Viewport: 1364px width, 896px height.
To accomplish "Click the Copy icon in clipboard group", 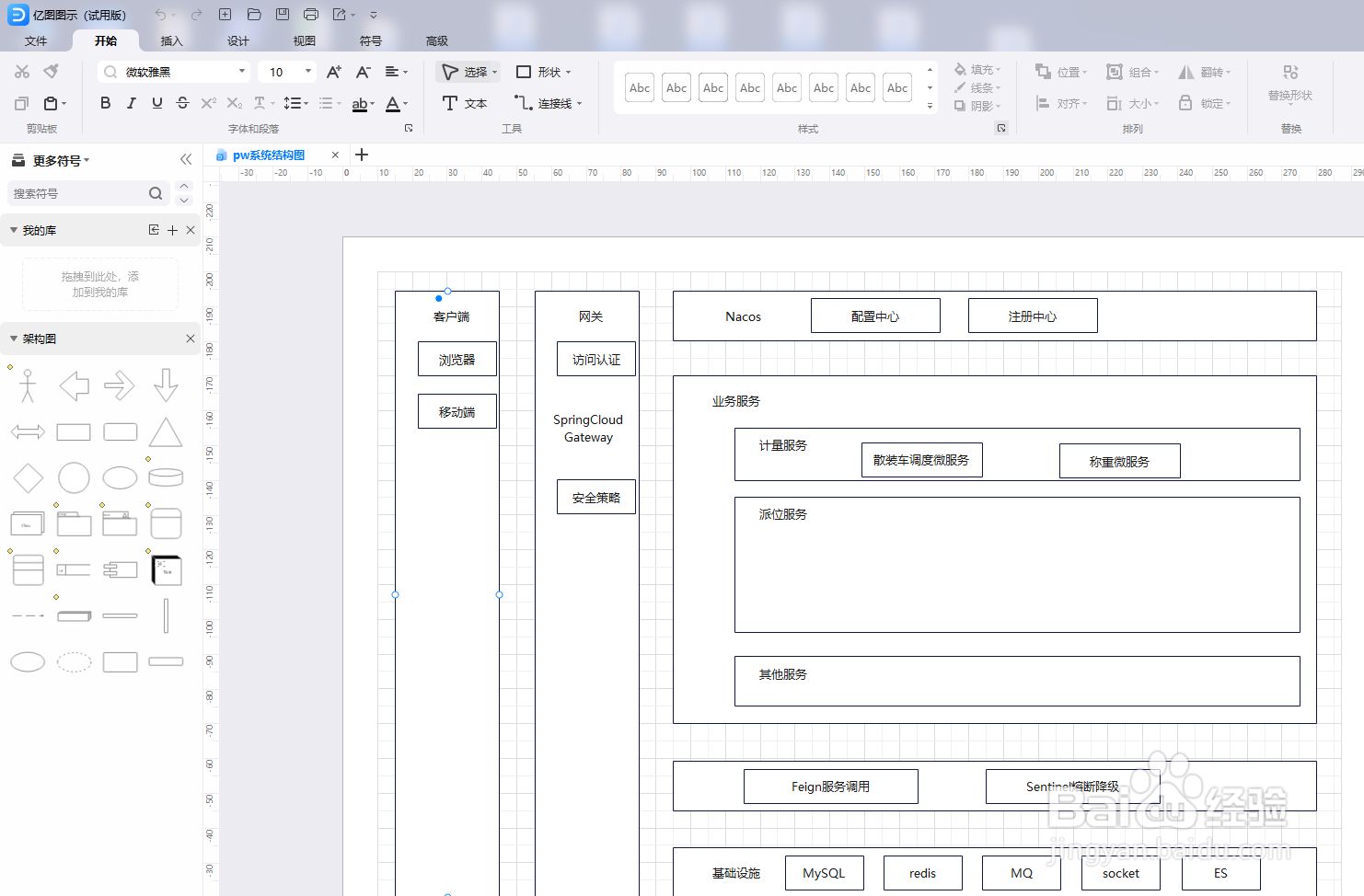I will pyautogui.click(x=22, y=103).
